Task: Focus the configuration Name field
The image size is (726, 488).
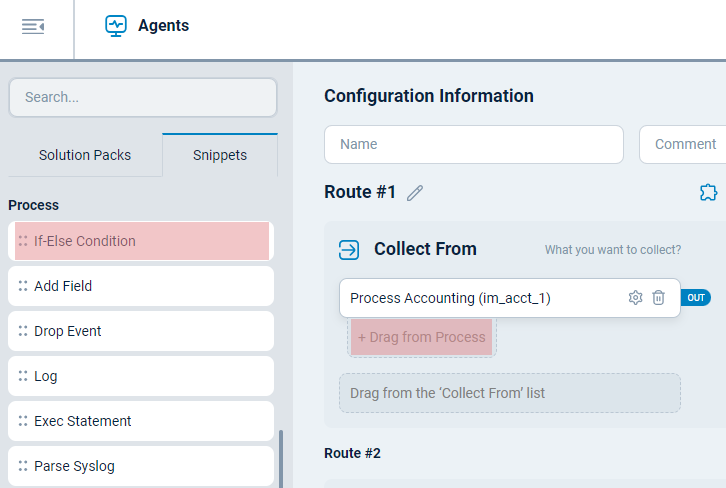Action: point(473,144)
